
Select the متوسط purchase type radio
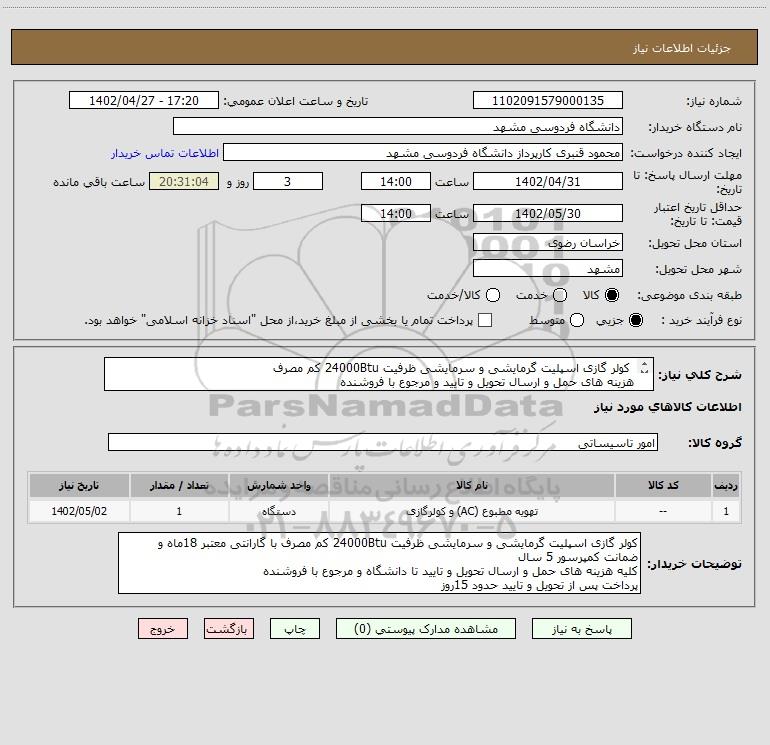(577, 320)
